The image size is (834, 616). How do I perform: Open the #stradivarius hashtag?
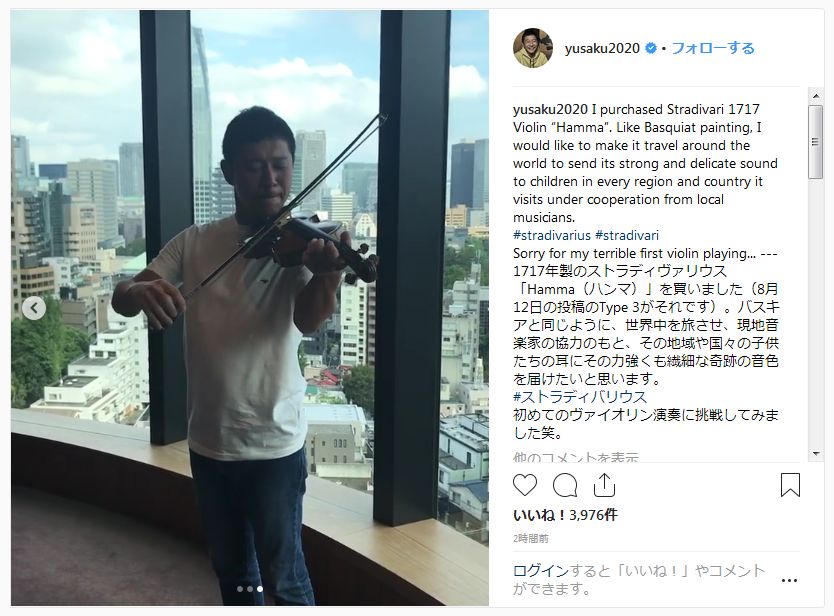tap(552, 236)
